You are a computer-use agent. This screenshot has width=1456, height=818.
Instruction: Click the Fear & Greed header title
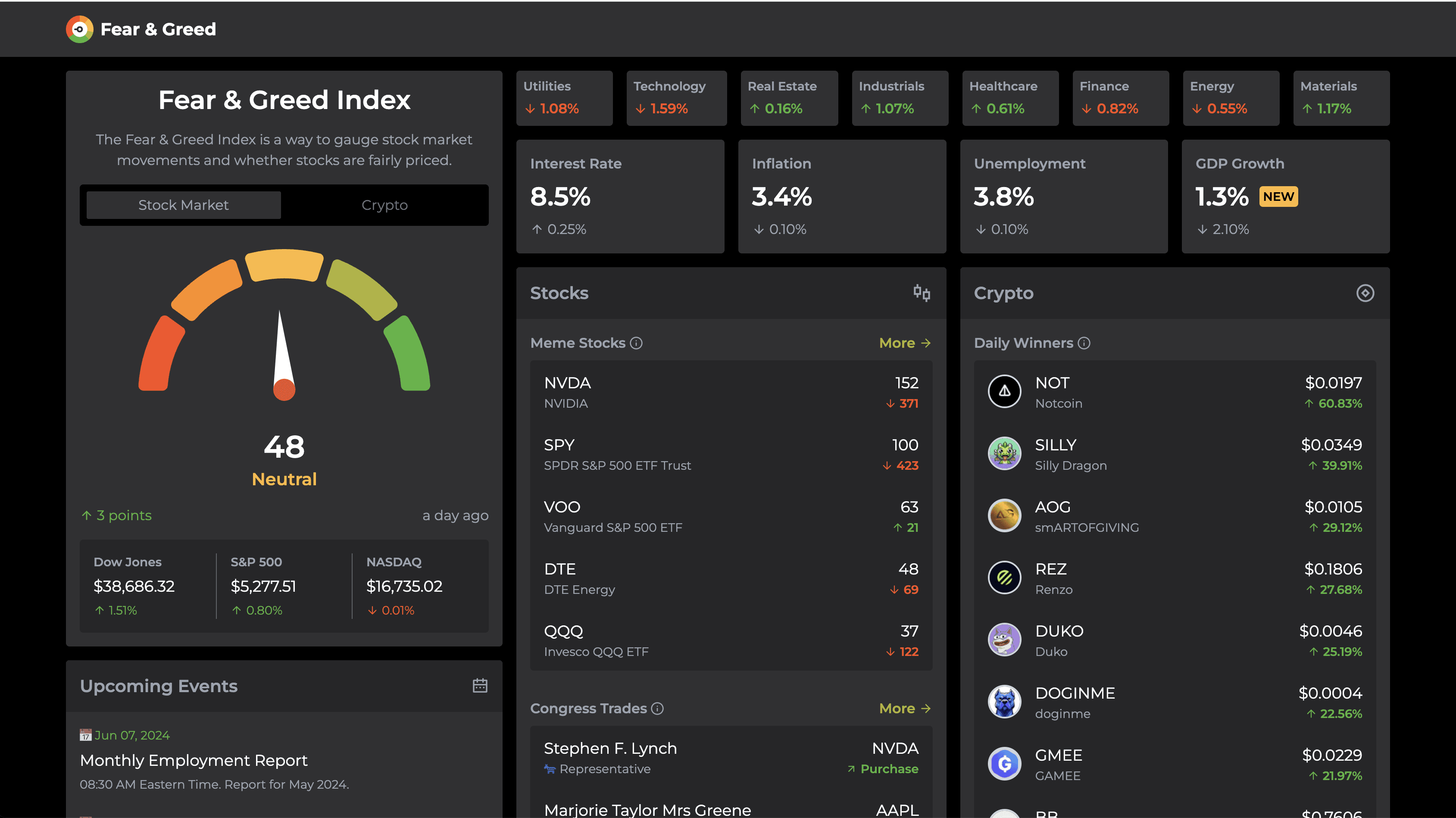pos(158,29)
